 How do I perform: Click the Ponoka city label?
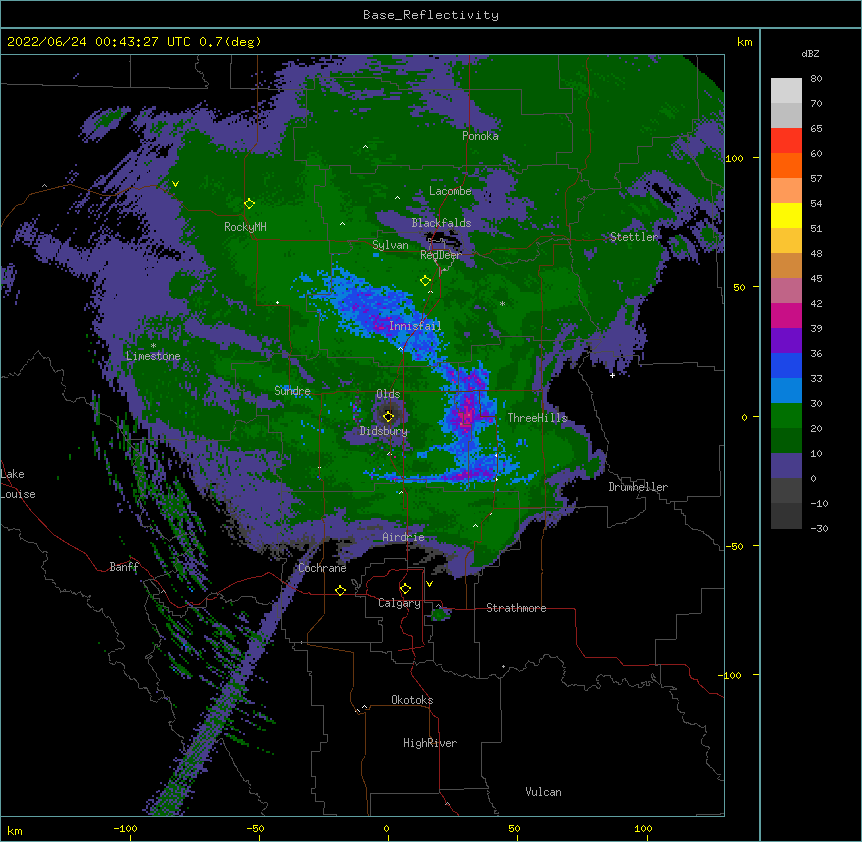tap(480, 136)
